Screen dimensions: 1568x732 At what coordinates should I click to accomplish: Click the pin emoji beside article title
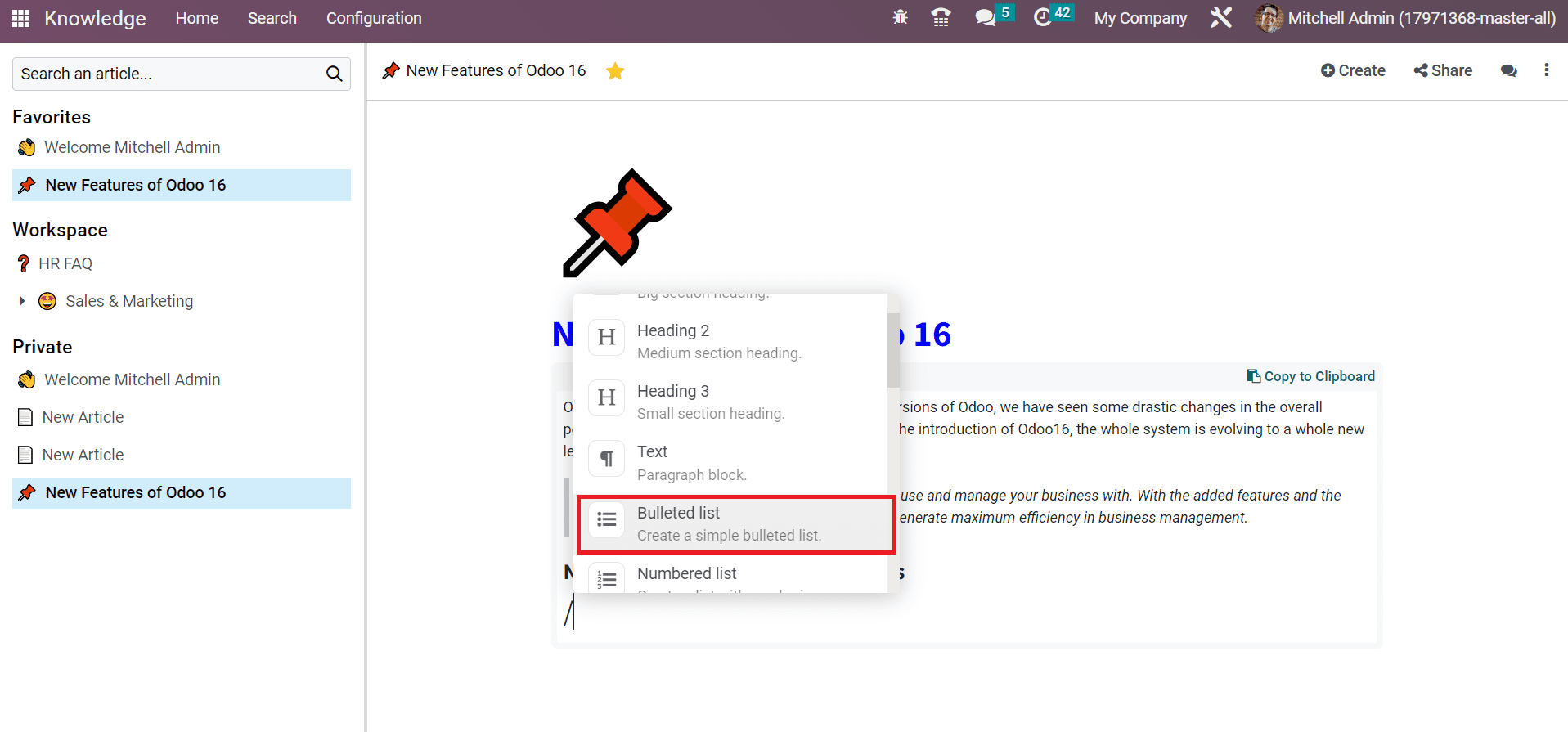point(391,71)
